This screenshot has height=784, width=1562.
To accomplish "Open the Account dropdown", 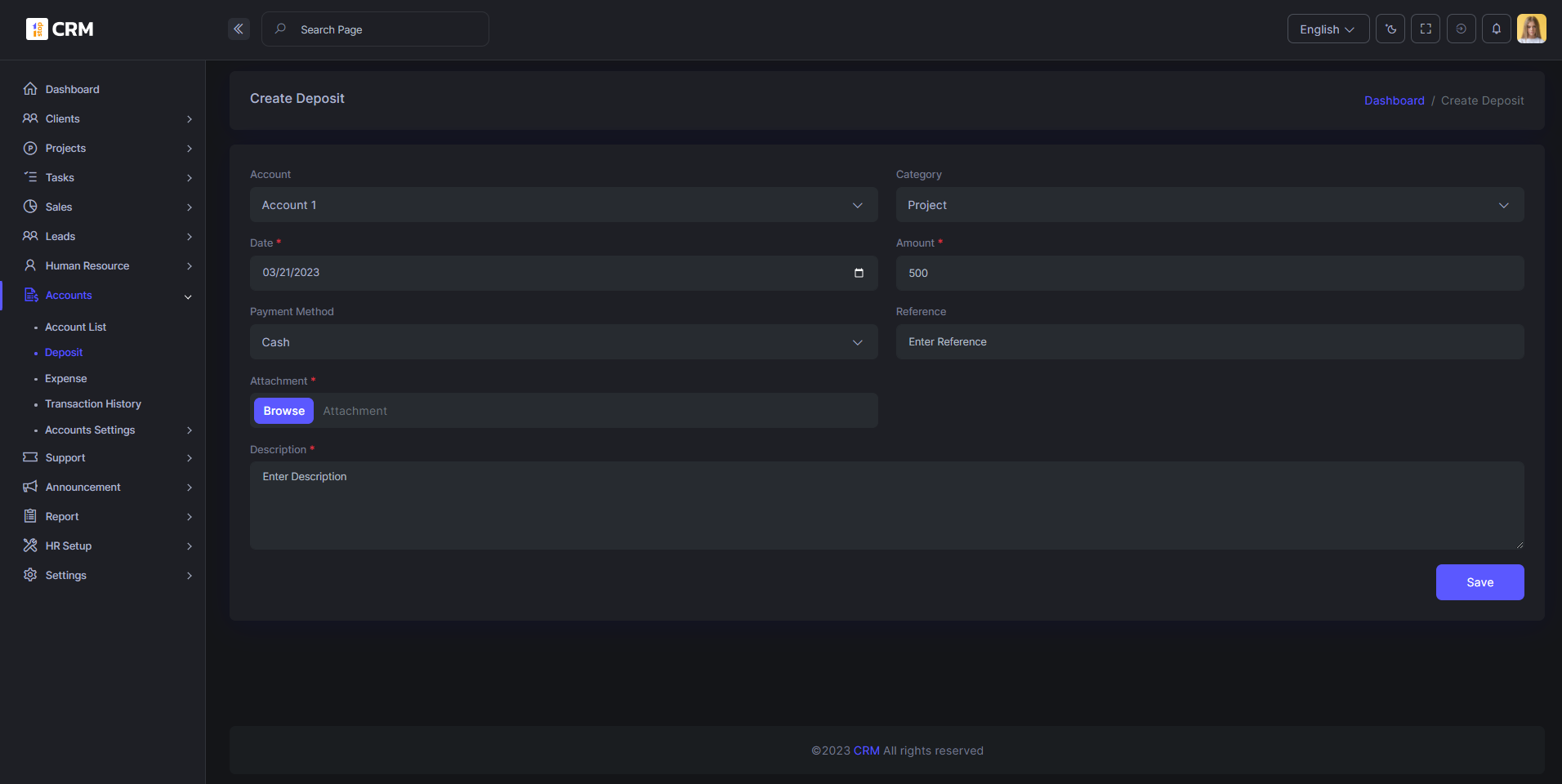I will tap(564, 205).
